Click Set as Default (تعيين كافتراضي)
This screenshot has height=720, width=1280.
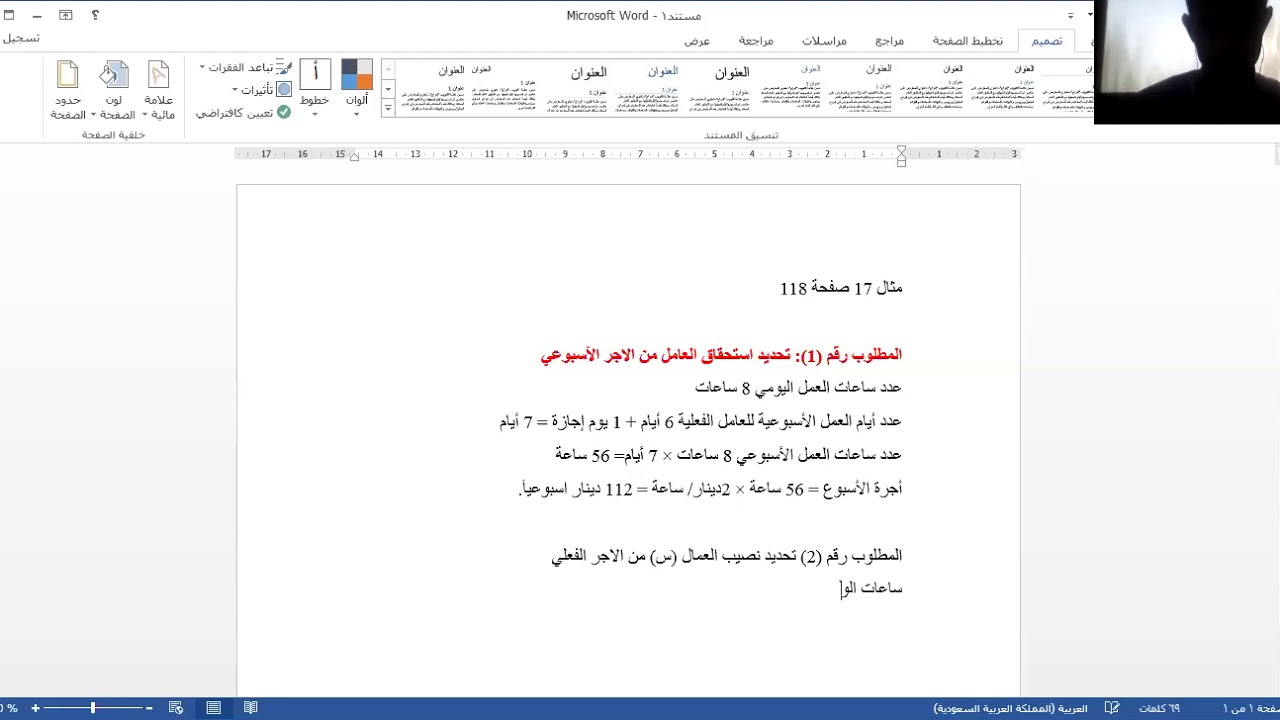(x=243, y=113)
